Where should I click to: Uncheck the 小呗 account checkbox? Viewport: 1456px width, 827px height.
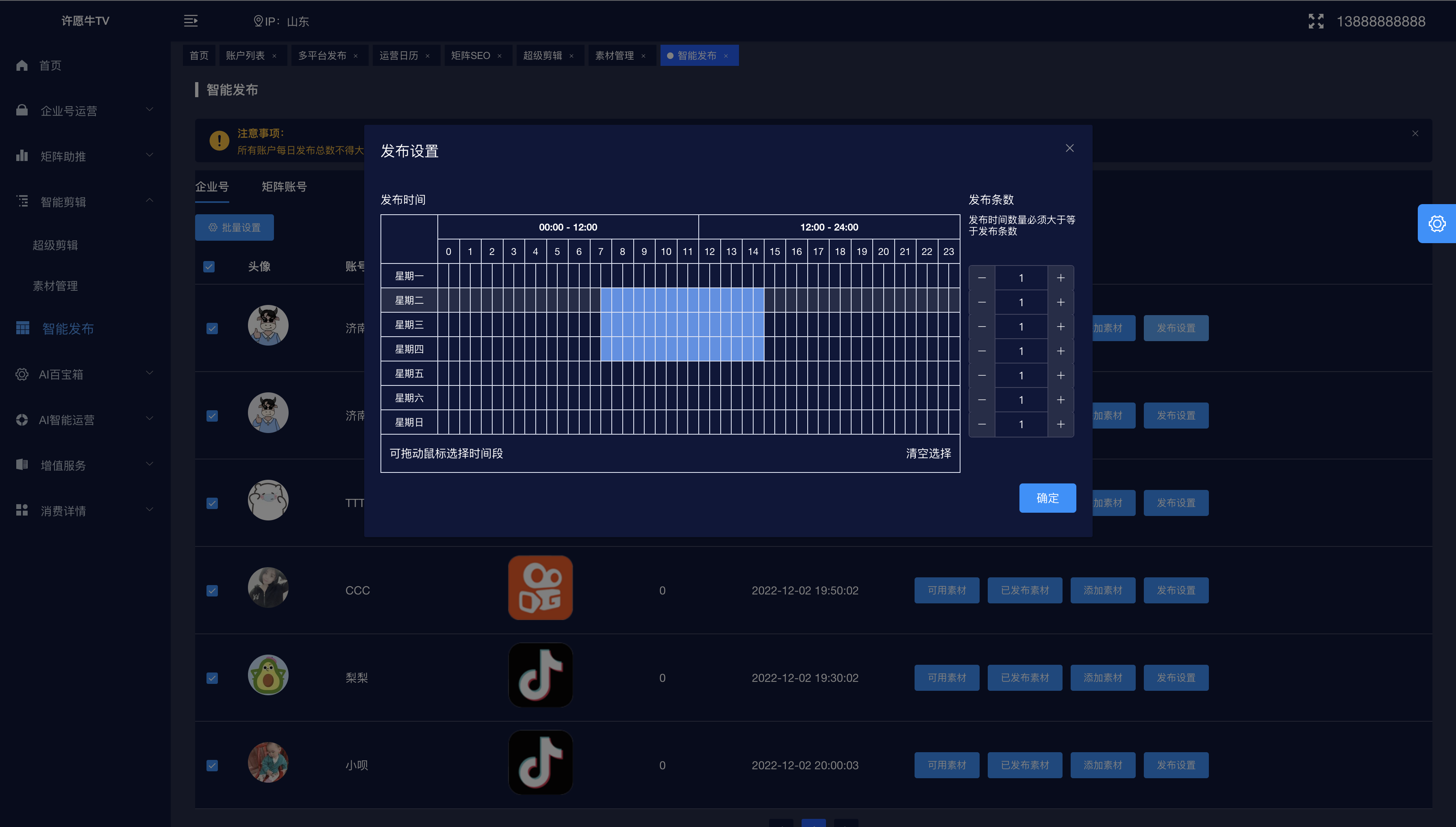[x=212, y=766]
